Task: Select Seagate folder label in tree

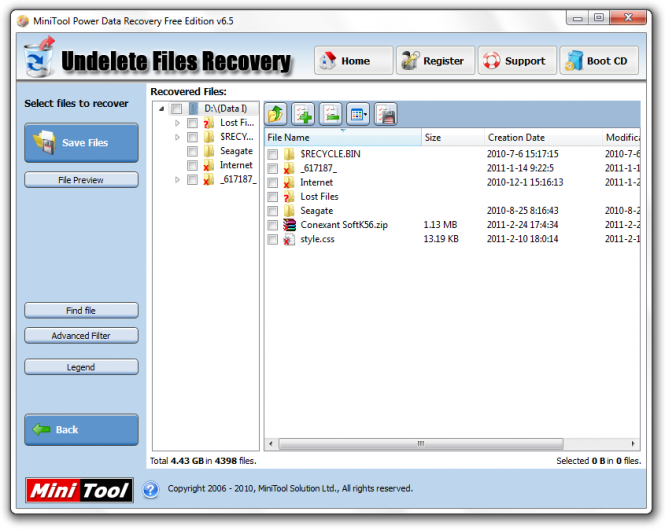Action: (x=236, y=151)
